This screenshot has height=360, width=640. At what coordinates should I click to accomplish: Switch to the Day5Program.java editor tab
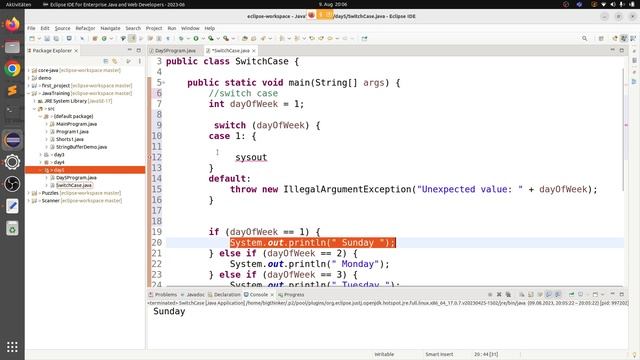click(175, 51)
